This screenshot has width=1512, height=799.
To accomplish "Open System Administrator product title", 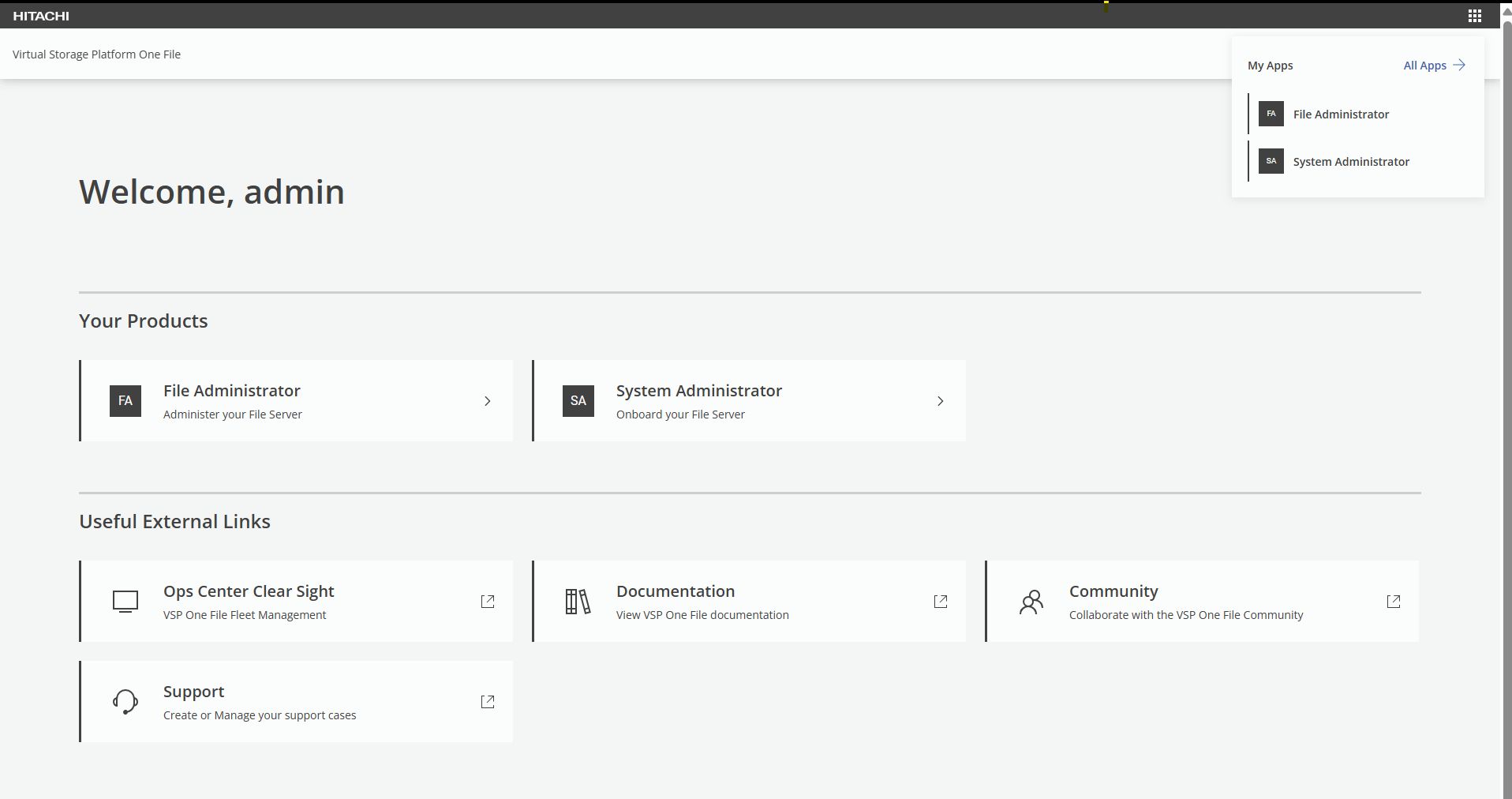I will click(x=699, y=391).
